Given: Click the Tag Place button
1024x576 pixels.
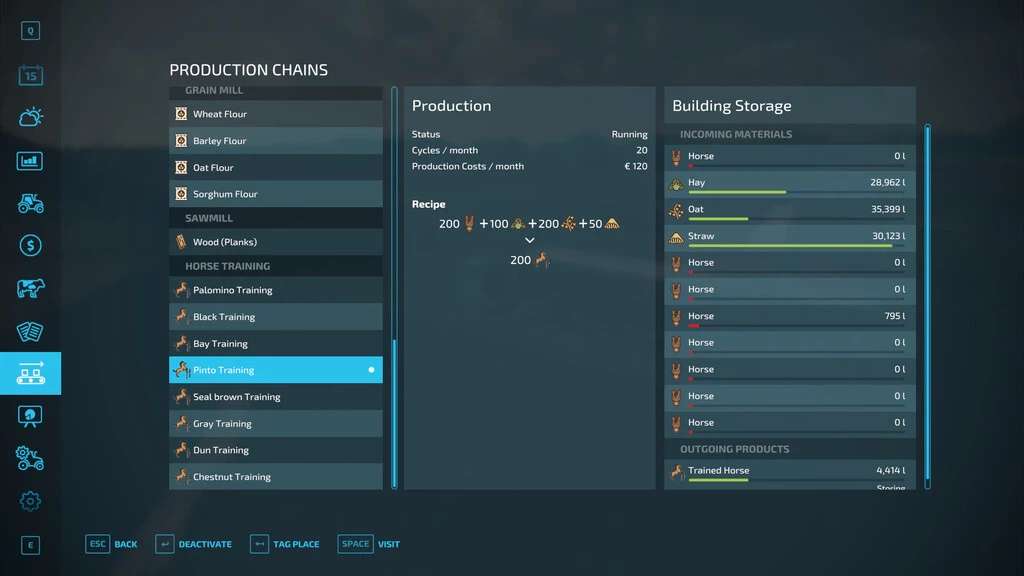Looking at the screenshot, I should (285, 544).
